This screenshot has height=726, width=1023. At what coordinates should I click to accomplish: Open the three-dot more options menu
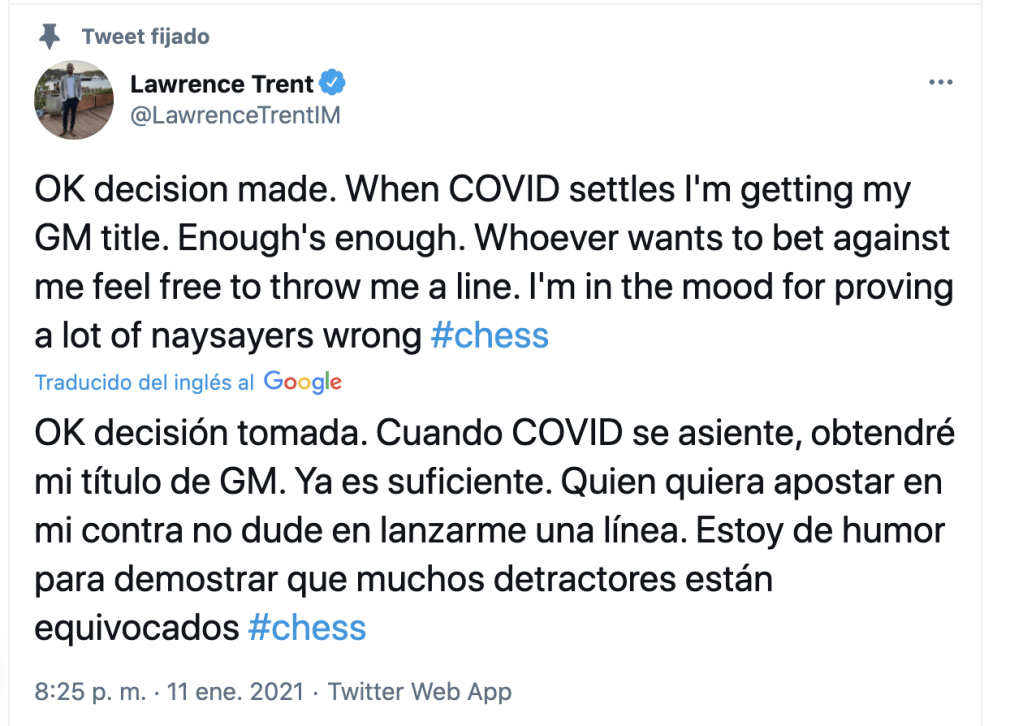click(x=940, y=83)
